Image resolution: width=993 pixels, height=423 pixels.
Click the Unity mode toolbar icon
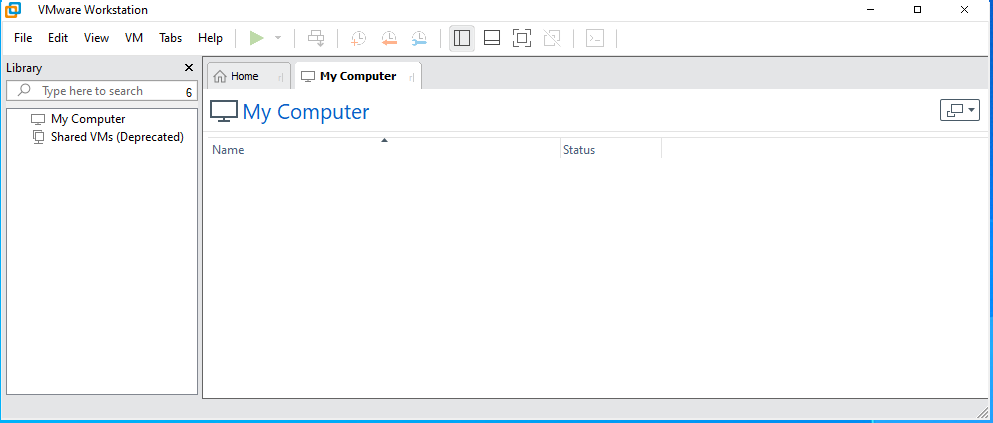(552, 38)
